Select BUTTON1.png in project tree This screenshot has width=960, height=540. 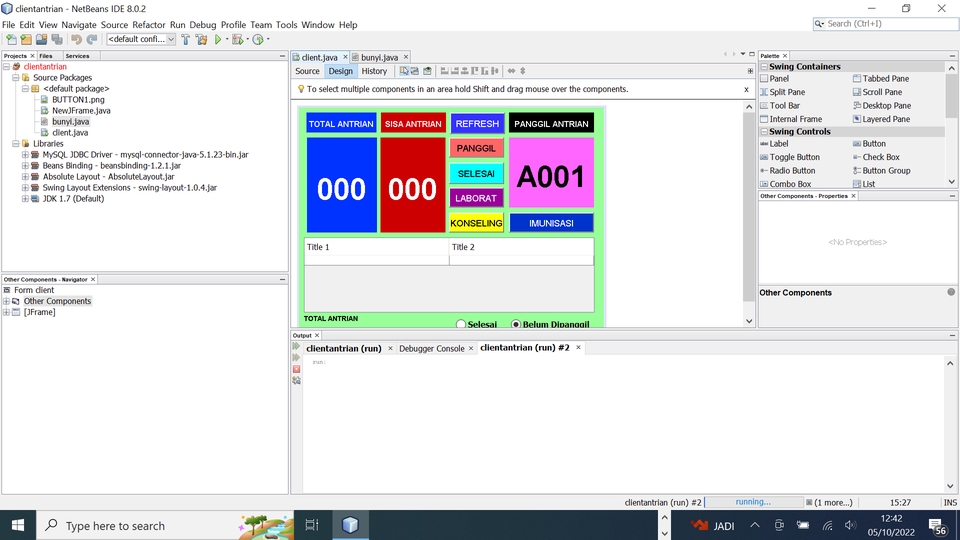(78, 100)
